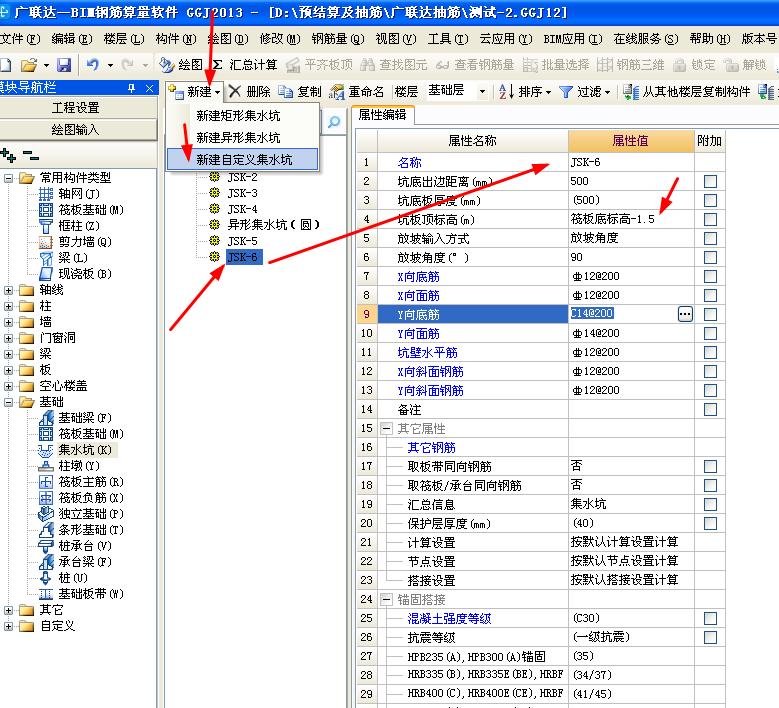Click the Open file folder icon
This screenshot has height=708, width=779.
[x=29, y=65]
